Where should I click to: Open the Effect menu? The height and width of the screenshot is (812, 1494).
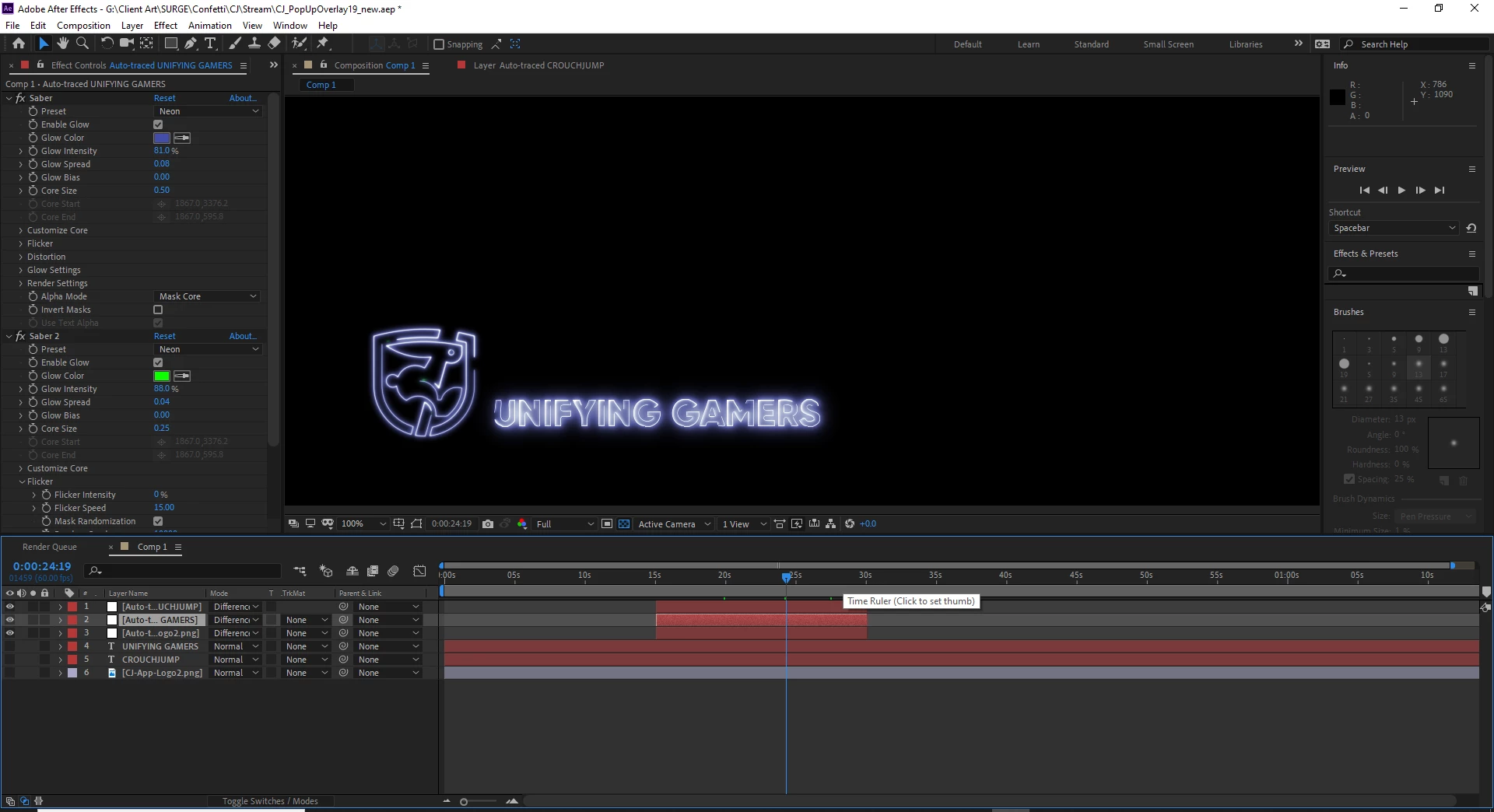point(166,25)
